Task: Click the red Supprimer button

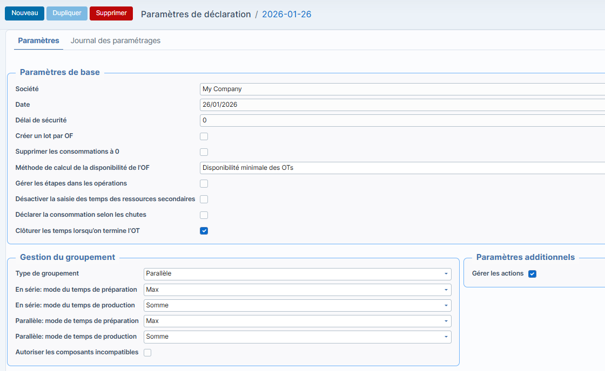Action: tap(111, 13)
